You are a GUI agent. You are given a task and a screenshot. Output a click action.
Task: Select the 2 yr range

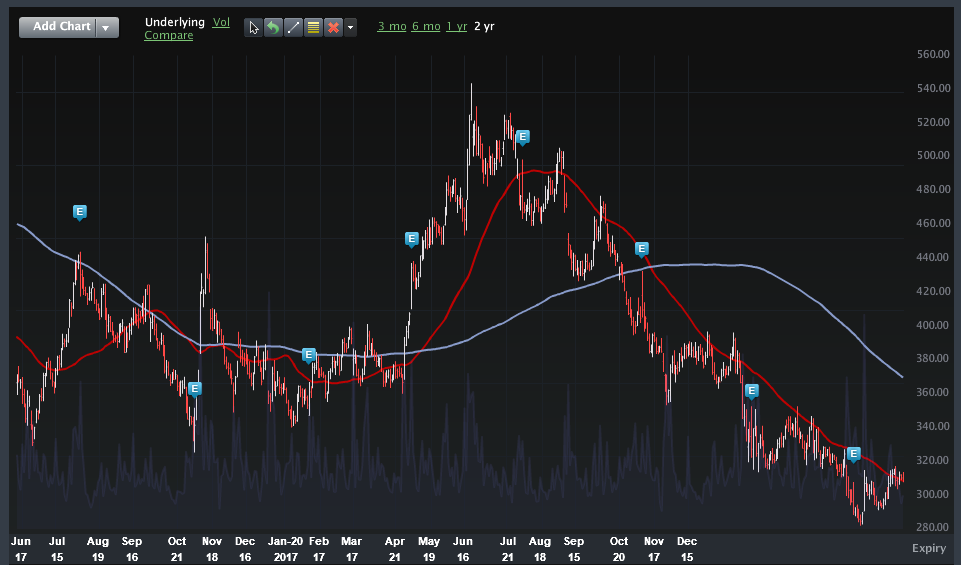coord(484,26)
